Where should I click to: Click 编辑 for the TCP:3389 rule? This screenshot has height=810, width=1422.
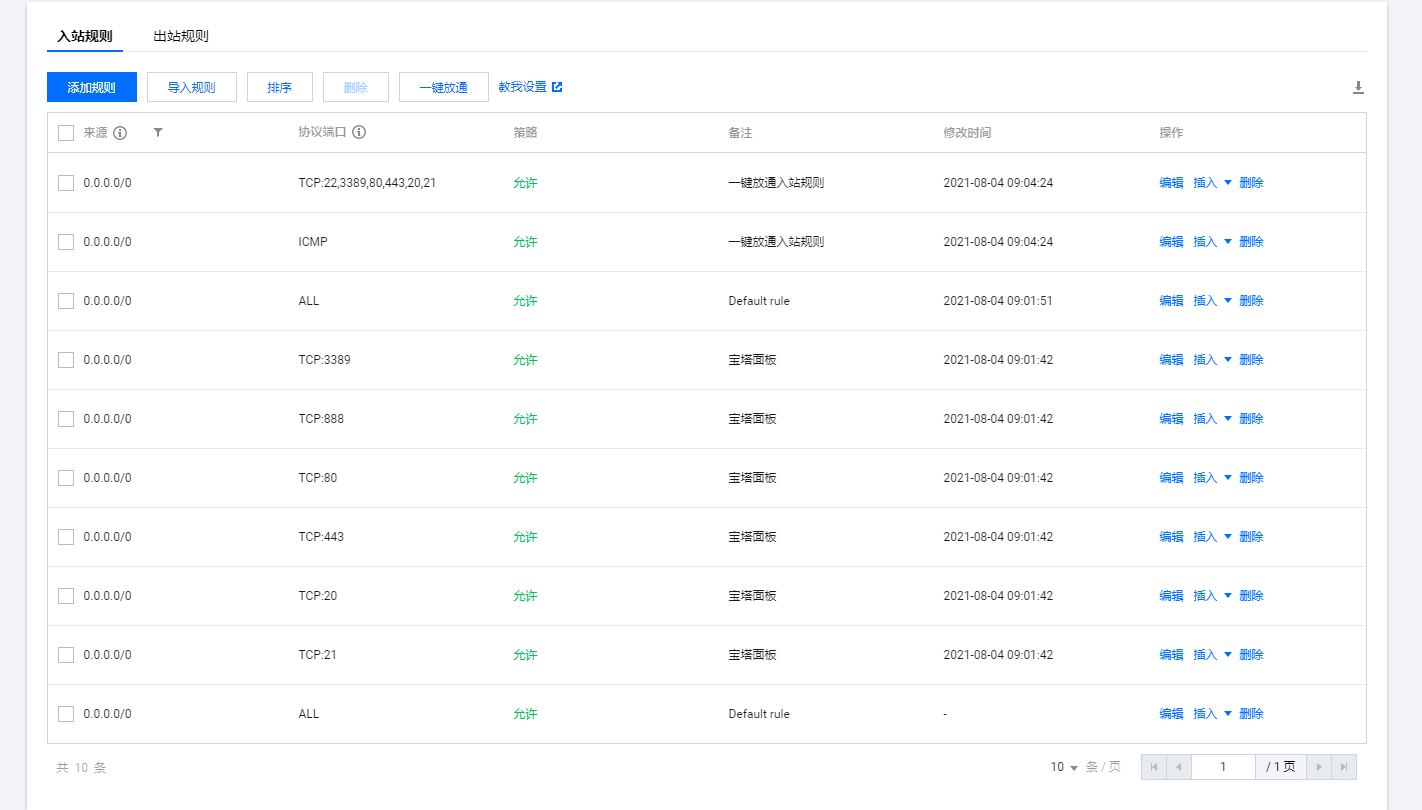(1171, 360)
